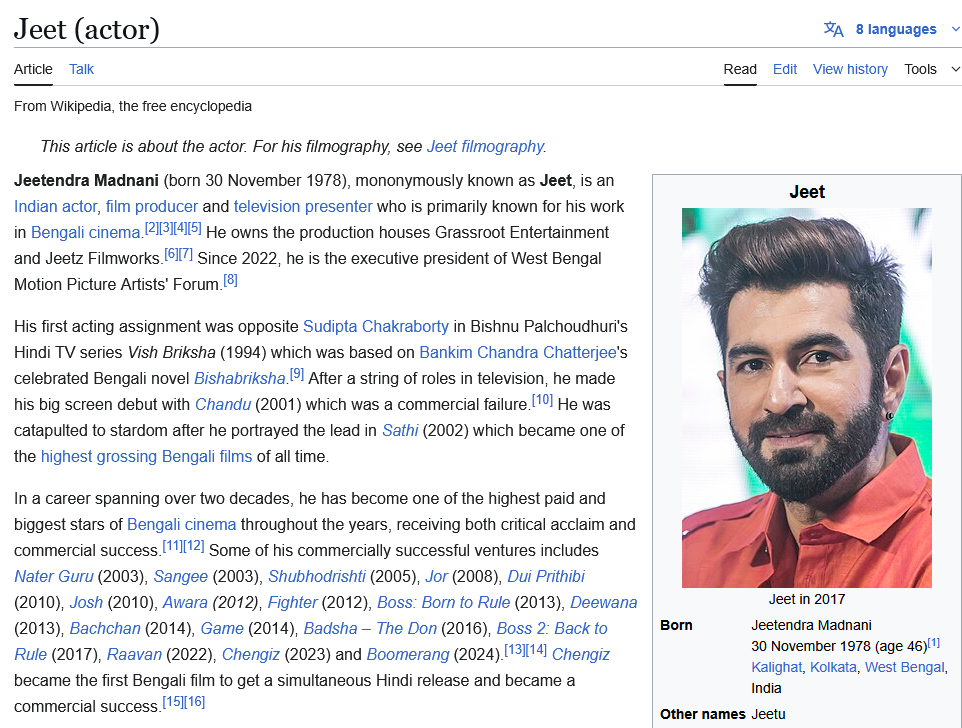Image resolution: width=962 pixels, height=728 pixels.
Task: Expand the languages chevron arrow
Action: (955, 29)
